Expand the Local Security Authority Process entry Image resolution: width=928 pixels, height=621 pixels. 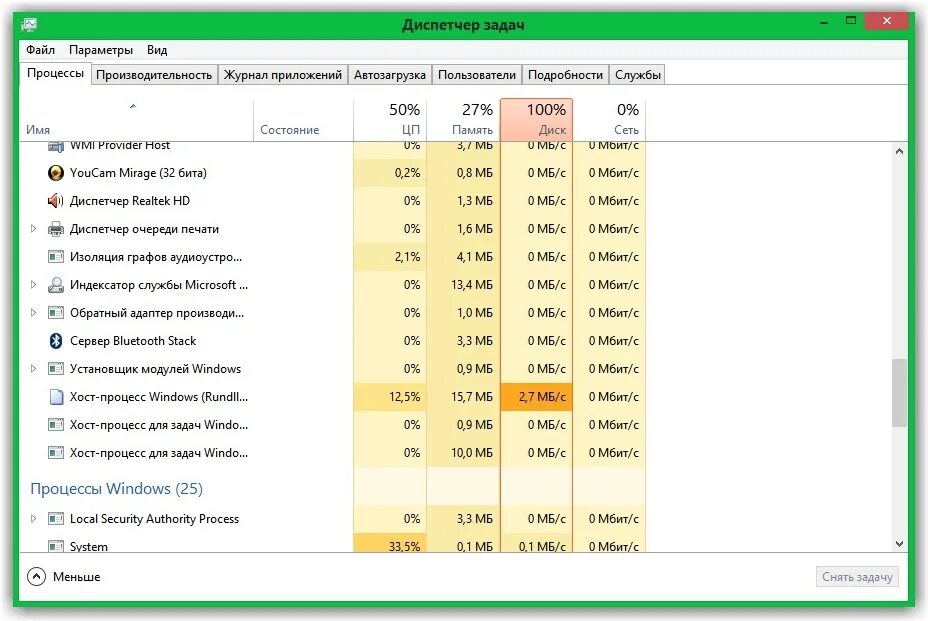[x=33, y=519]
